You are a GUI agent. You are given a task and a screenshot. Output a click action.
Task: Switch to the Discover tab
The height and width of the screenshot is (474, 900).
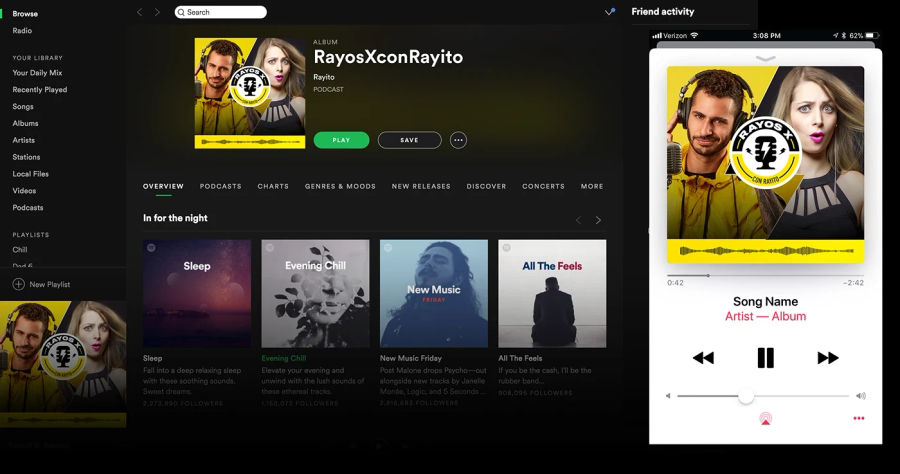pos(486,187)
